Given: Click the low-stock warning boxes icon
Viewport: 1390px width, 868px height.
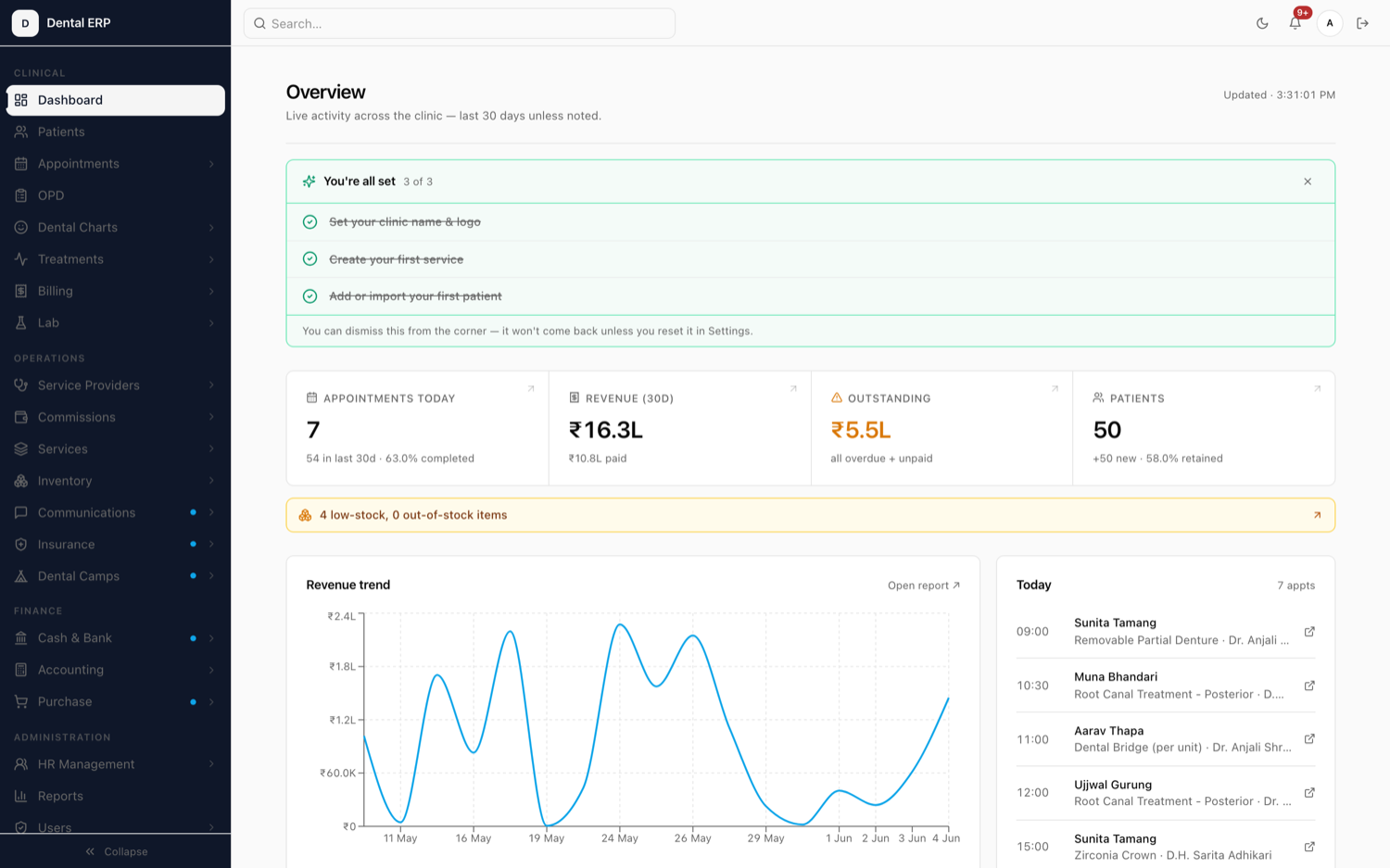Looking at the screenshot, I should click(x=305, y=515).
